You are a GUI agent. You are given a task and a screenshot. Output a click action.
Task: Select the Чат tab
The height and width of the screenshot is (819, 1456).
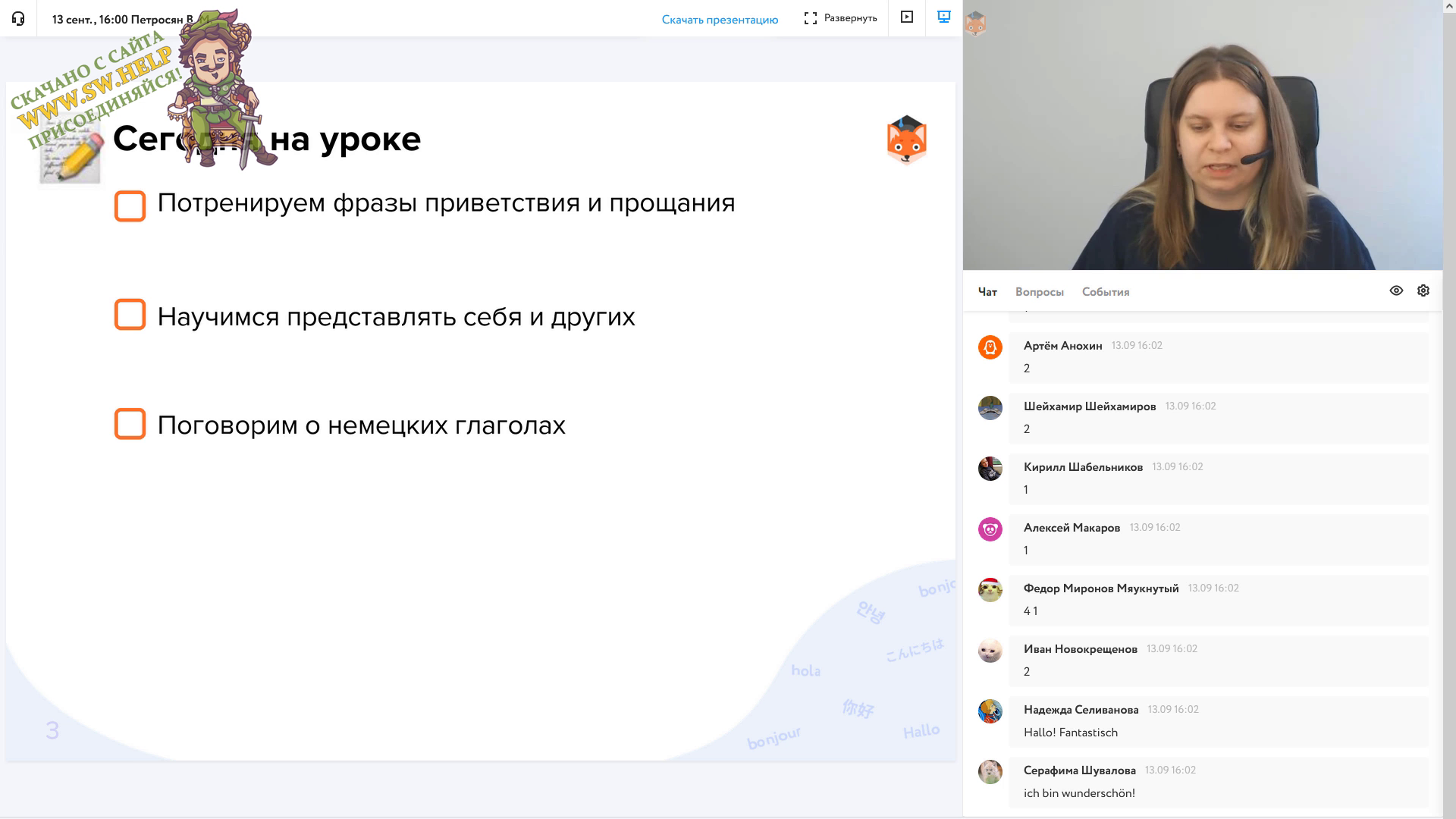[x=987, y=292]
